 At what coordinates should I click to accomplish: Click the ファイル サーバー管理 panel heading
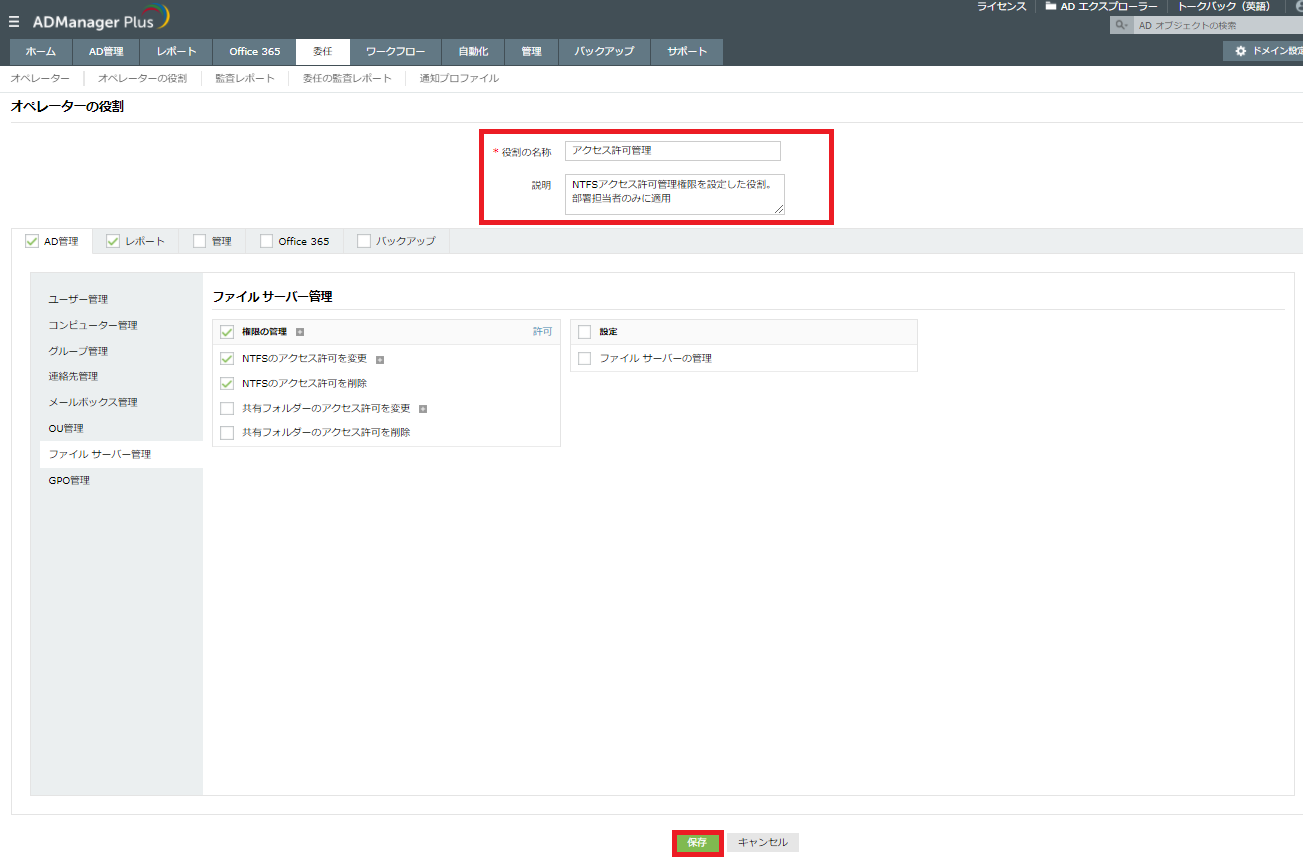tap(272, 297)
